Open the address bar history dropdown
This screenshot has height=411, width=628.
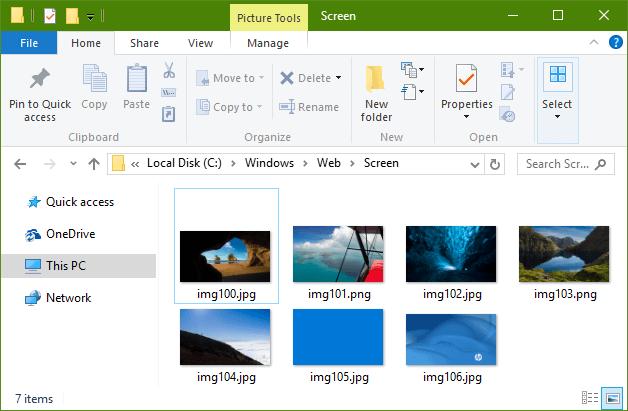pos(475,165)
